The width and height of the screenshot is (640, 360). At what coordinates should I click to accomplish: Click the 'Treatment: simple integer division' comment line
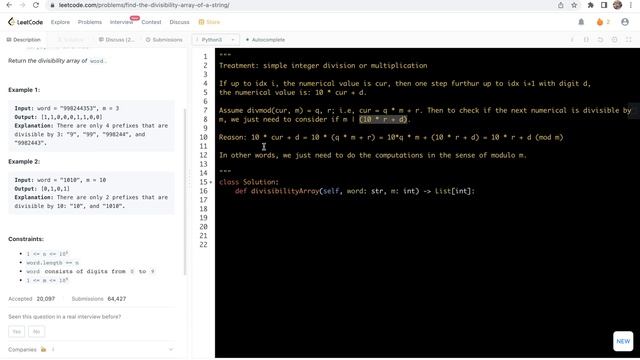click(x=323, y=65)
